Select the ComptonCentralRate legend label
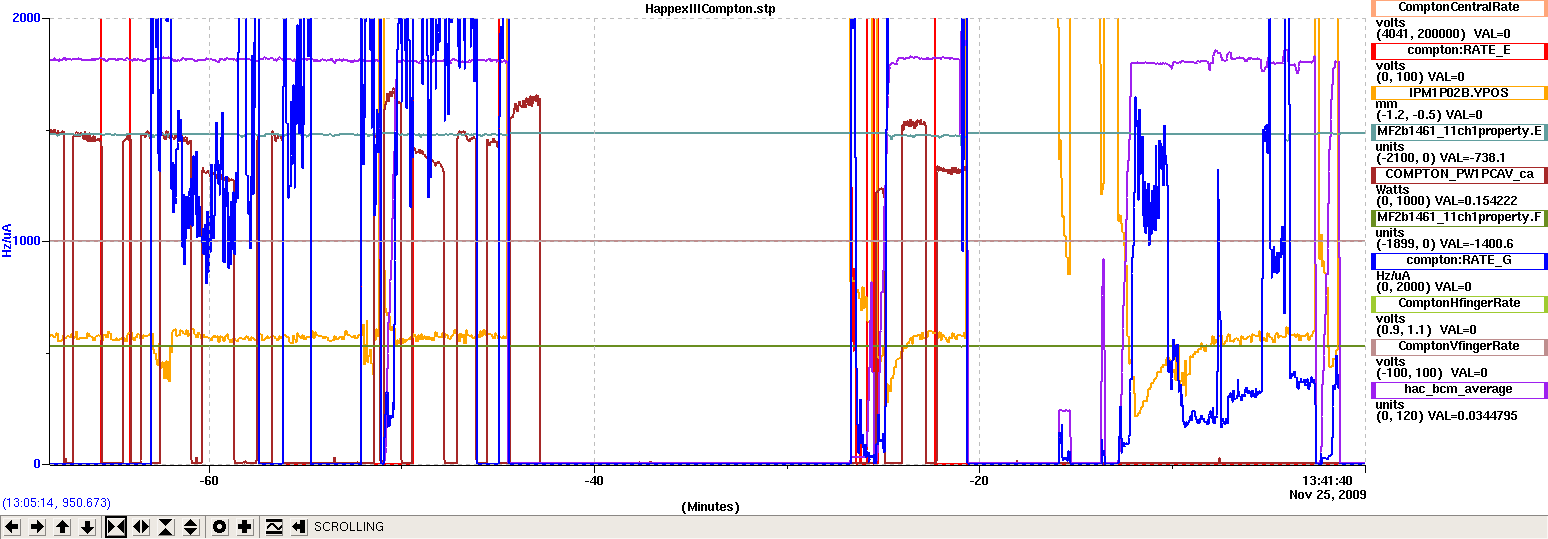Viewport: 1548px width, 539px height. click(1458, 7)
